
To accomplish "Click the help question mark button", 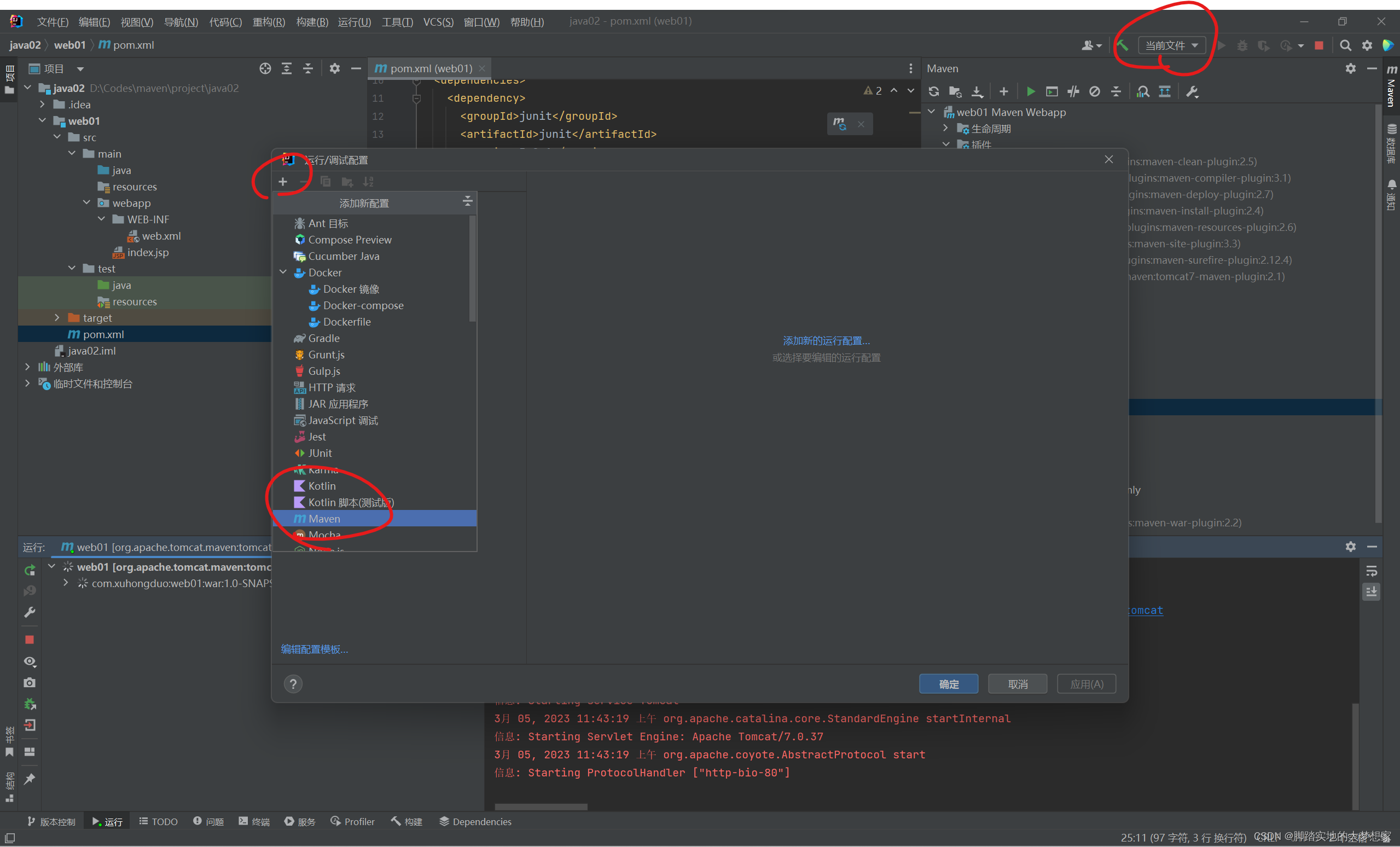I will [x=293, y=683].
